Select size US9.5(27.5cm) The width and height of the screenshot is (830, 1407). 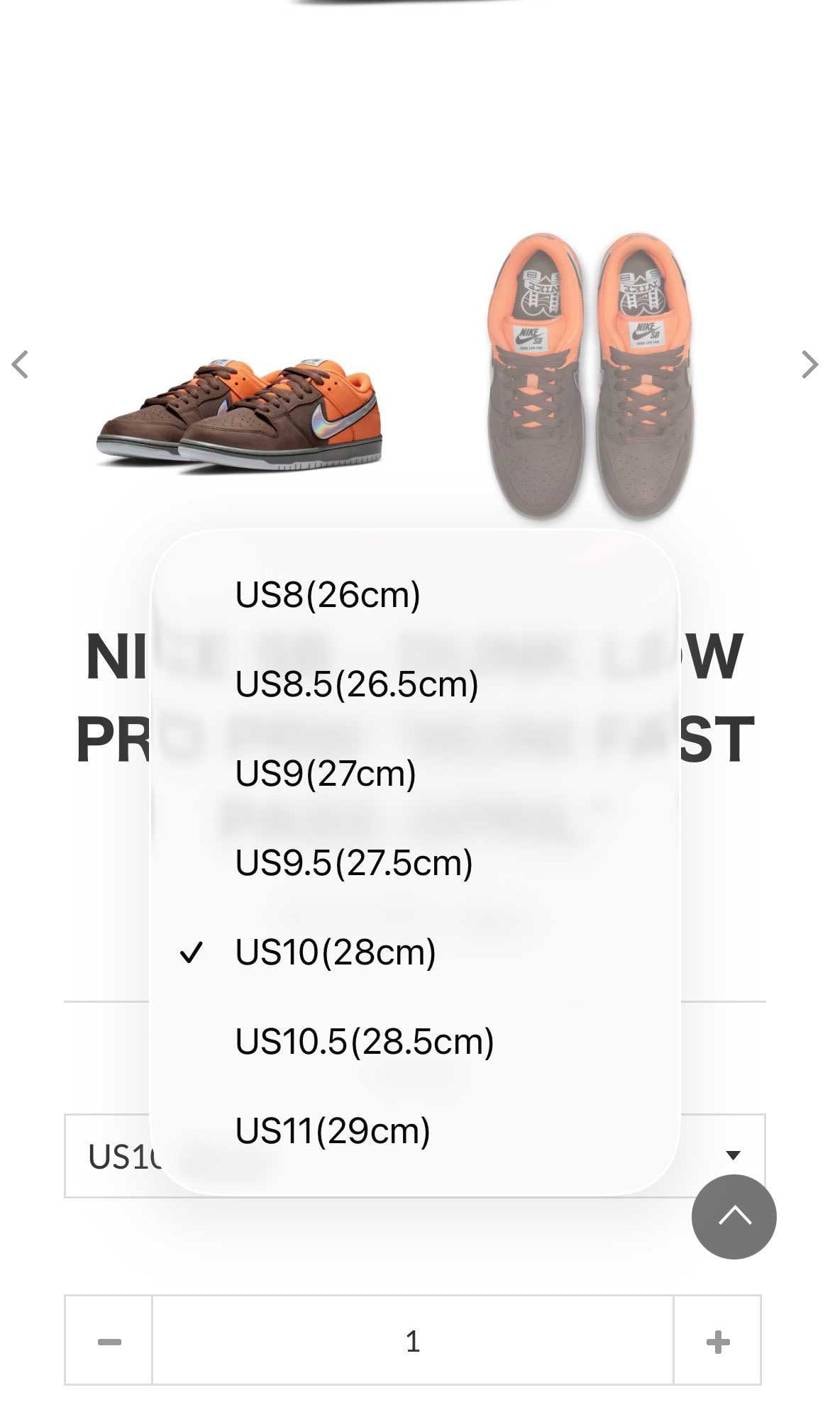(x=354, y=863)
